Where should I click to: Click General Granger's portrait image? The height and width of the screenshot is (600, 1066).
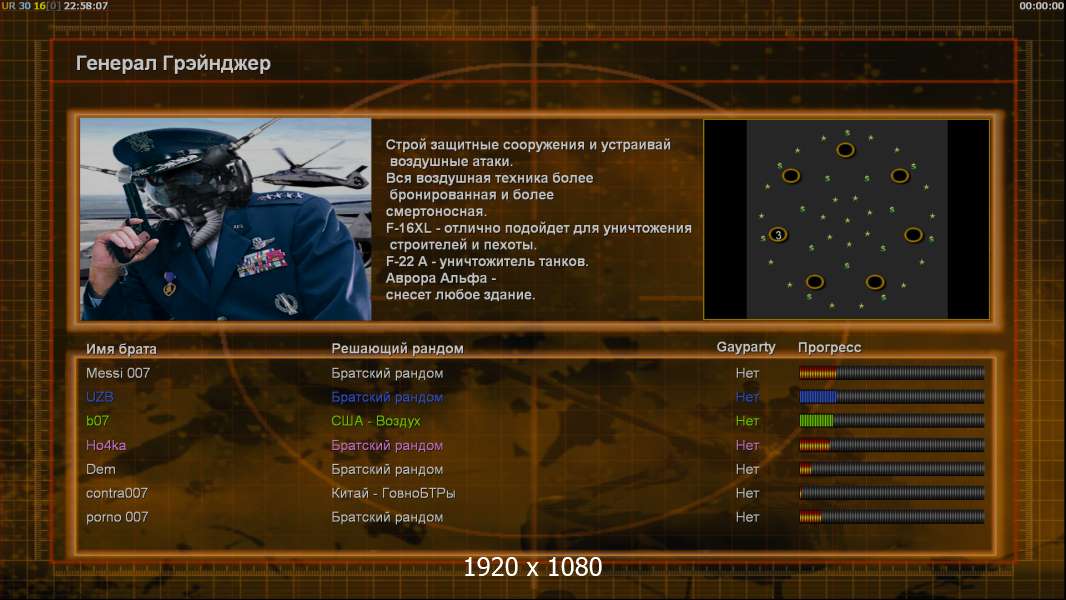click(226, 219)
